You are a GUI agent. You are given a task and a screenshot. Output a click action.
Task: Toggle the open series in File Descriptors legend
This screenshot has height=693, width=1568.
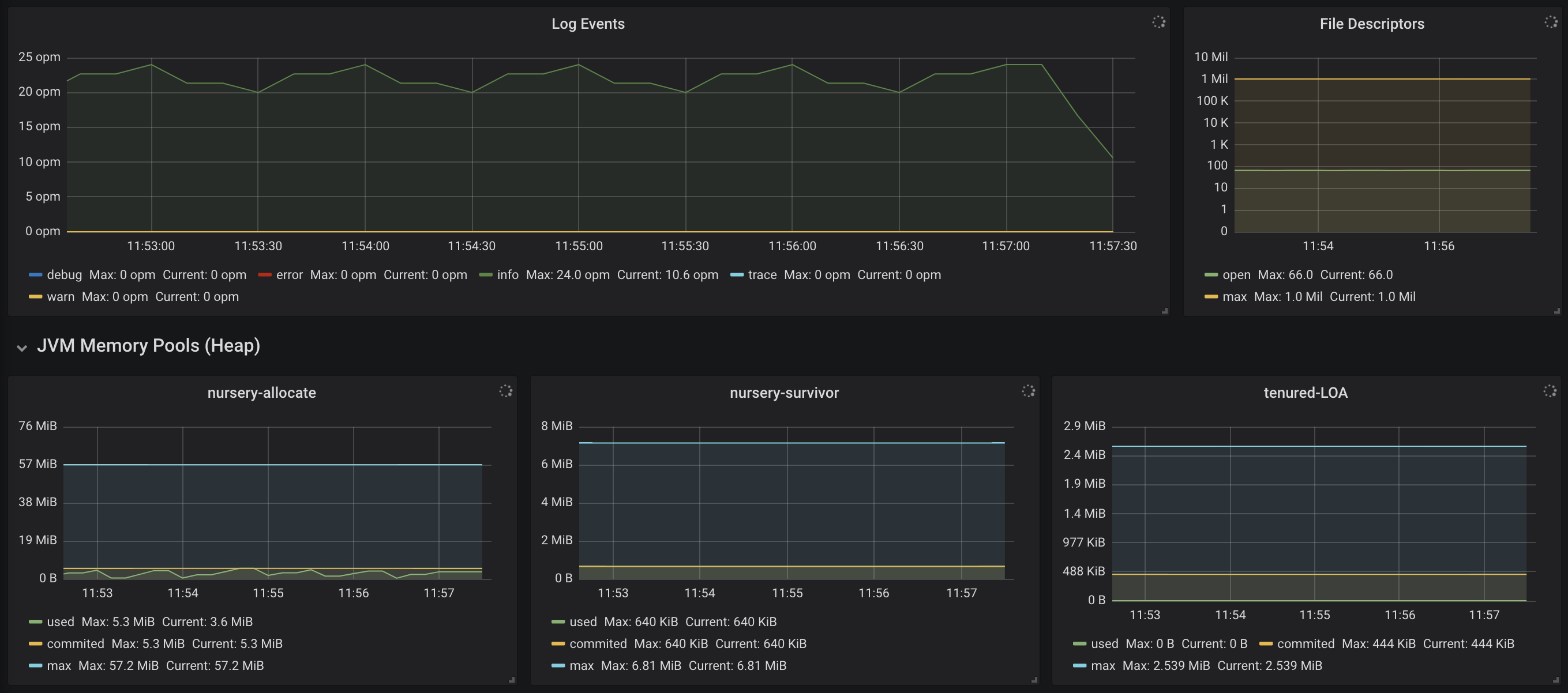(1236, 275)
